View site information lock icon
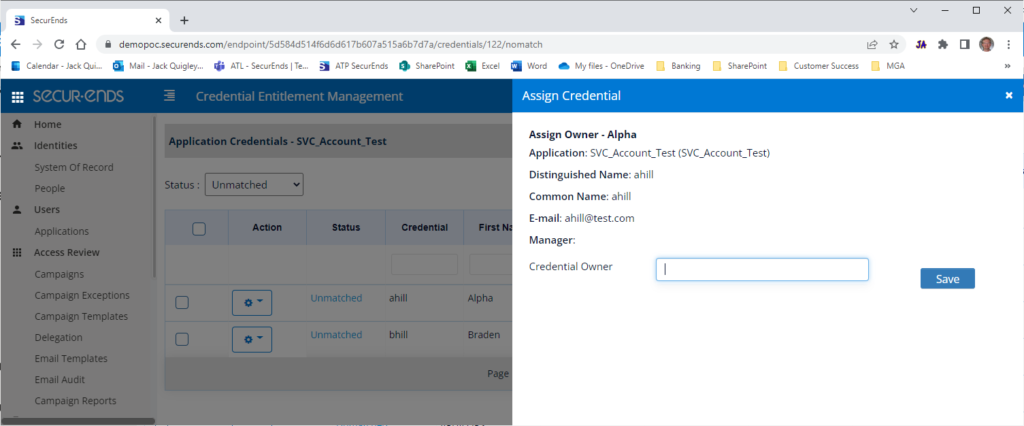 point(108,44)
